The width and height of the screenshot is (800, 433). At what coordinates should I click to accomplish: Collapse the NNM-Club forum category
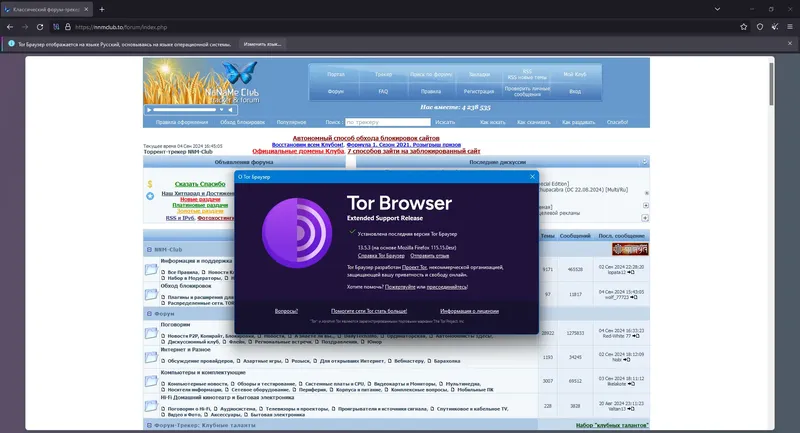(x=149, y=249)
